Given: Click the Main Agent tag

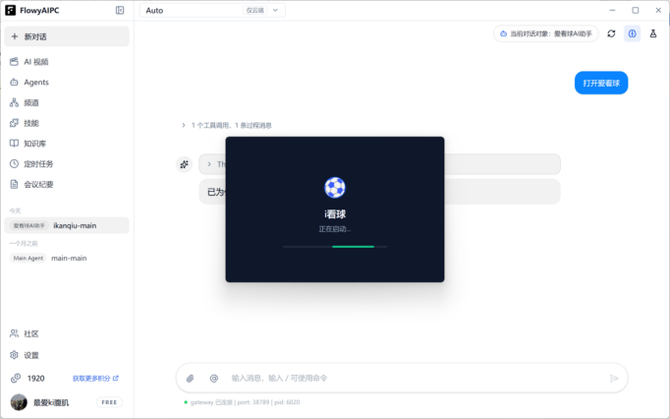Looking at the screenshot, I should tap(28, 258).
